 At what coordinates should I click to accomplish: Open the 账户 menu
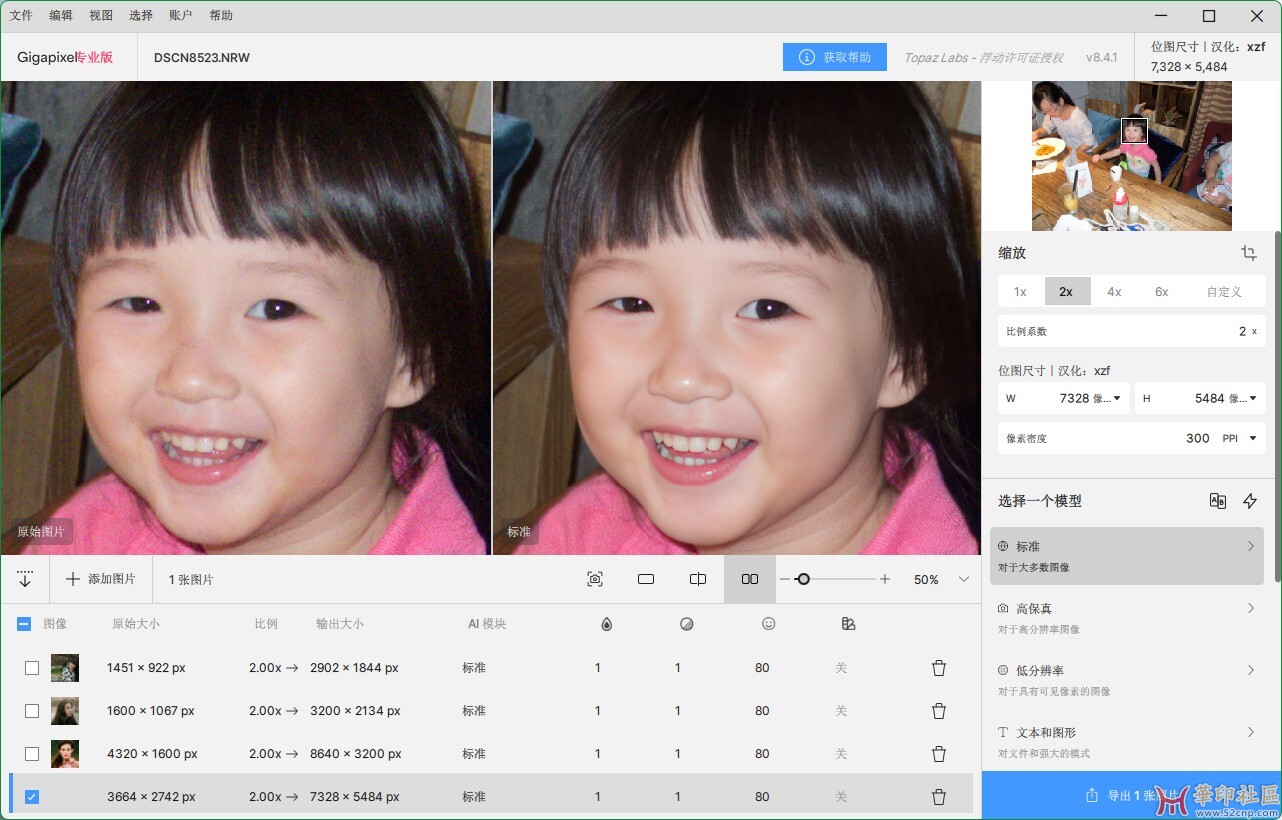coord(181,16)
